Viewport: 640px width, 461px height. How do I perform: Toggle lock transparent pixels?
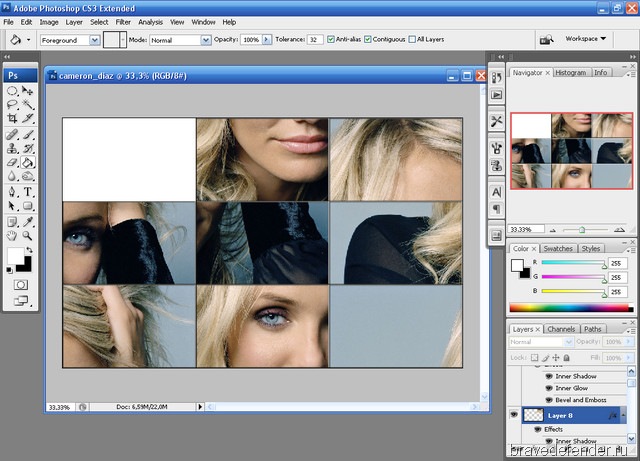click(x=534, y=358)
